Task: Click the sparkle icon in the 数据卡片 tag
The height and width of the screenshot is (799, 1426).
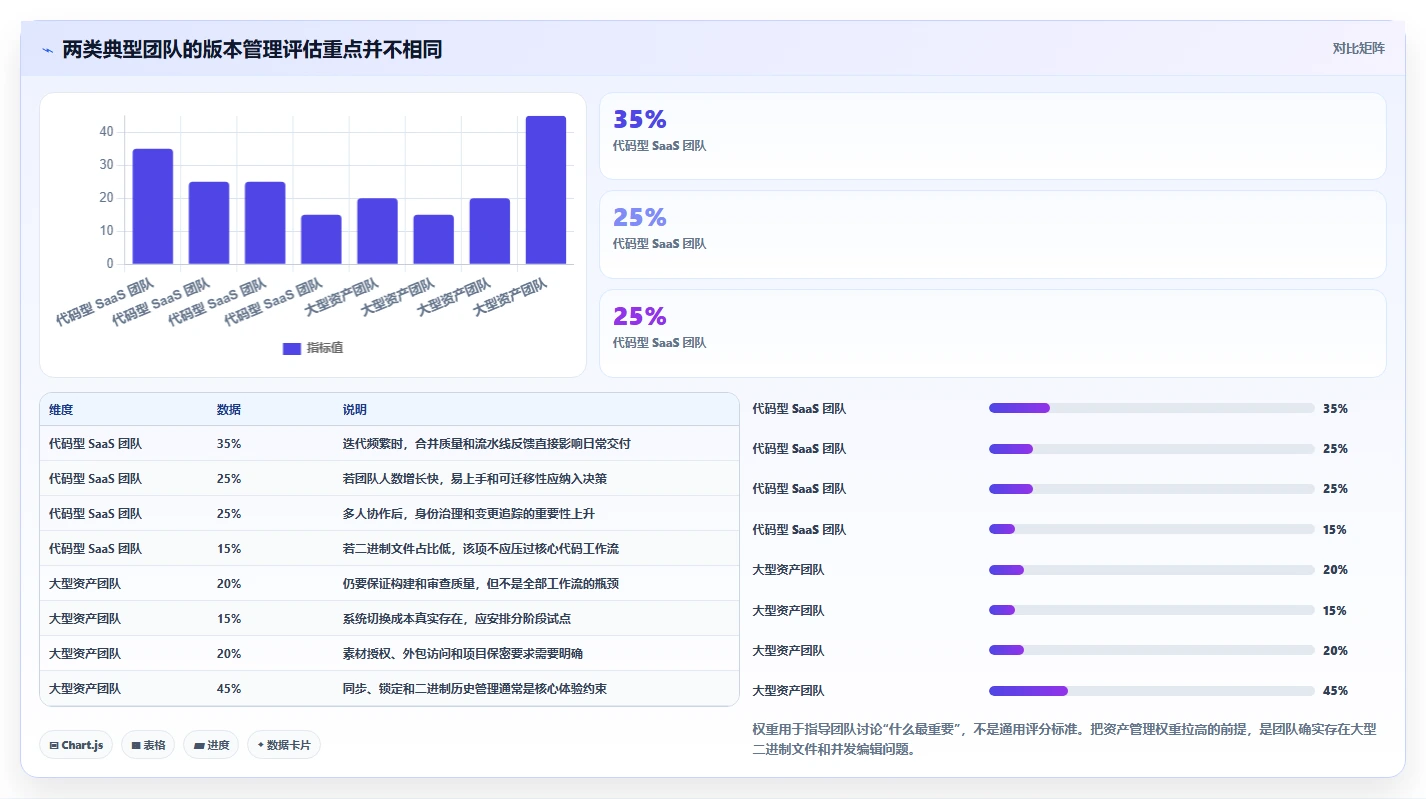Action: click(x=261, y=745)
